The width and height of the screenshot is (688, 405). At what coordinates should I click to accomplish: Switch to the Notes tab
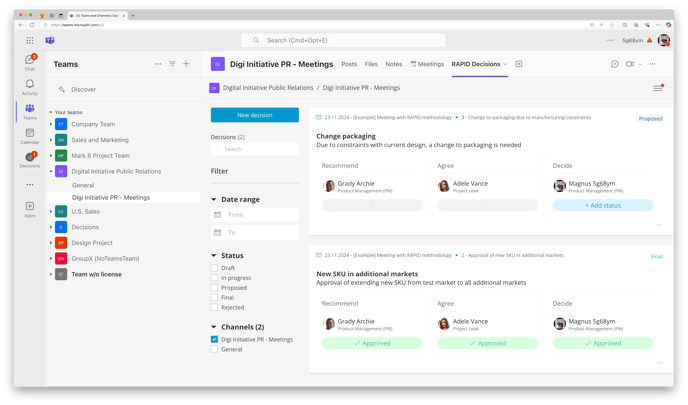[394, 64]
